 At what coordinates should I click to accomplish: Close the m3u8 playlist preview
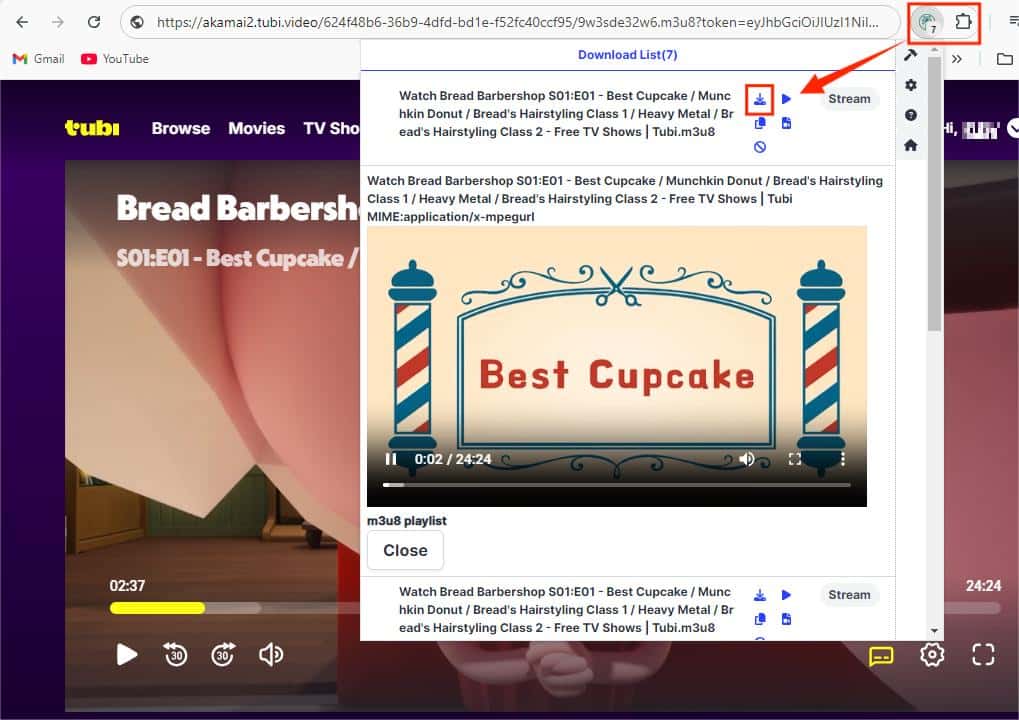pos(405,550)
